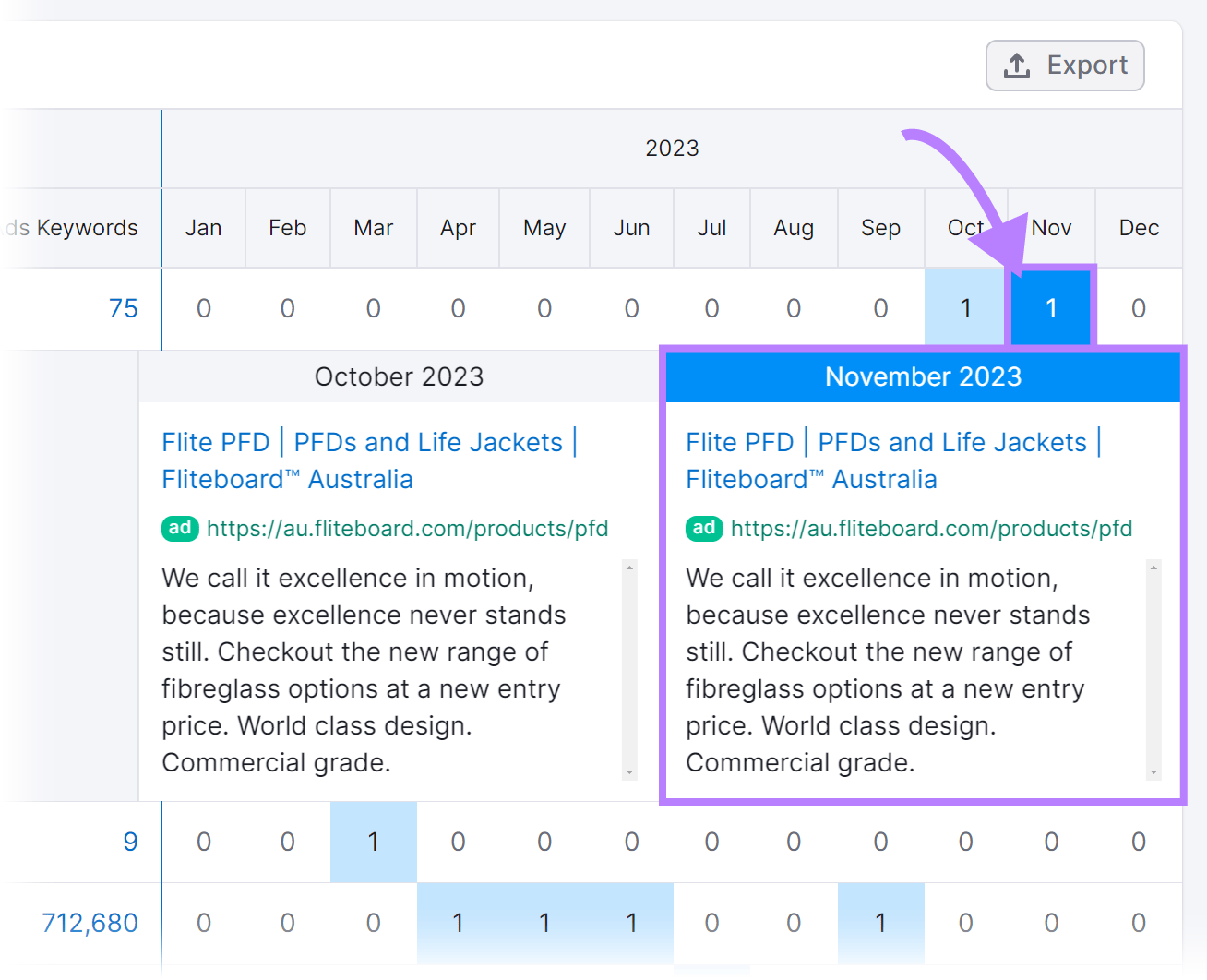Click the green ad badge under October 2023
Viewport: 1207px width, 980px height.
[180, 528]
